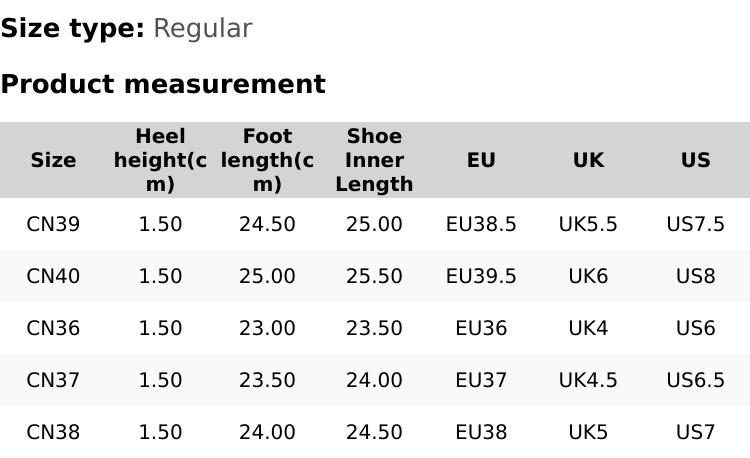Click the EU38.5 cell
Screen dimensions: 750x458
click(x=481, y=224)
